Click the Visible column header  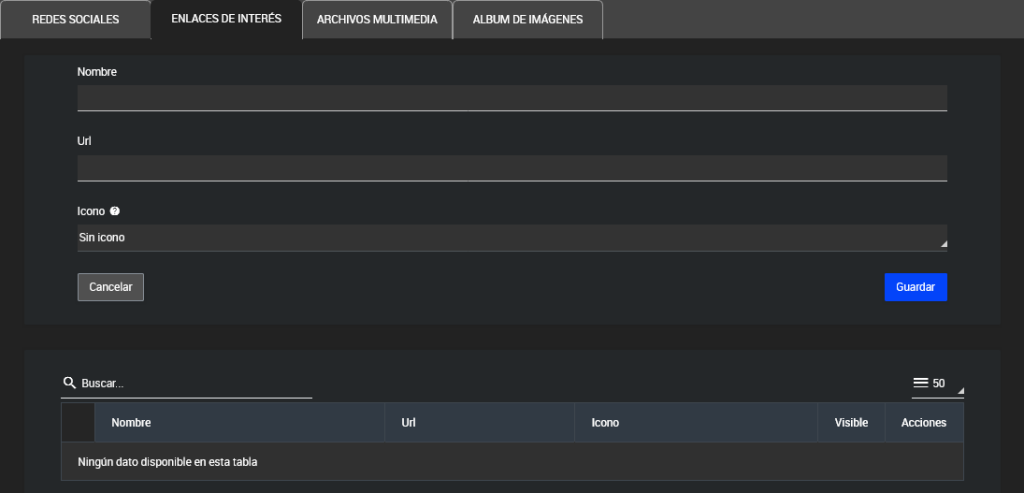coord(851,423)
